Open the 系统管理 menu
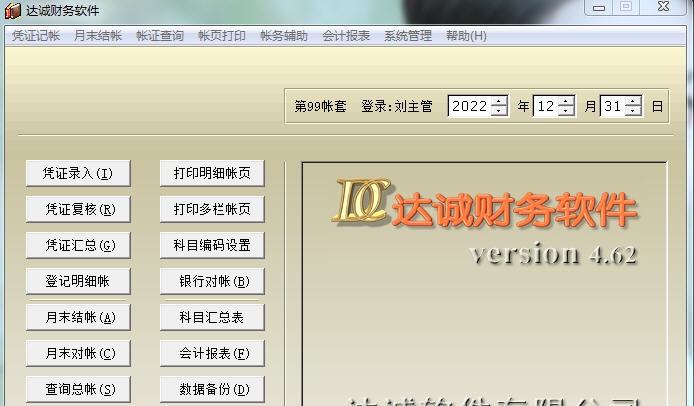The width and height of the screenshot is (694, 406). [x=408, y=35]
